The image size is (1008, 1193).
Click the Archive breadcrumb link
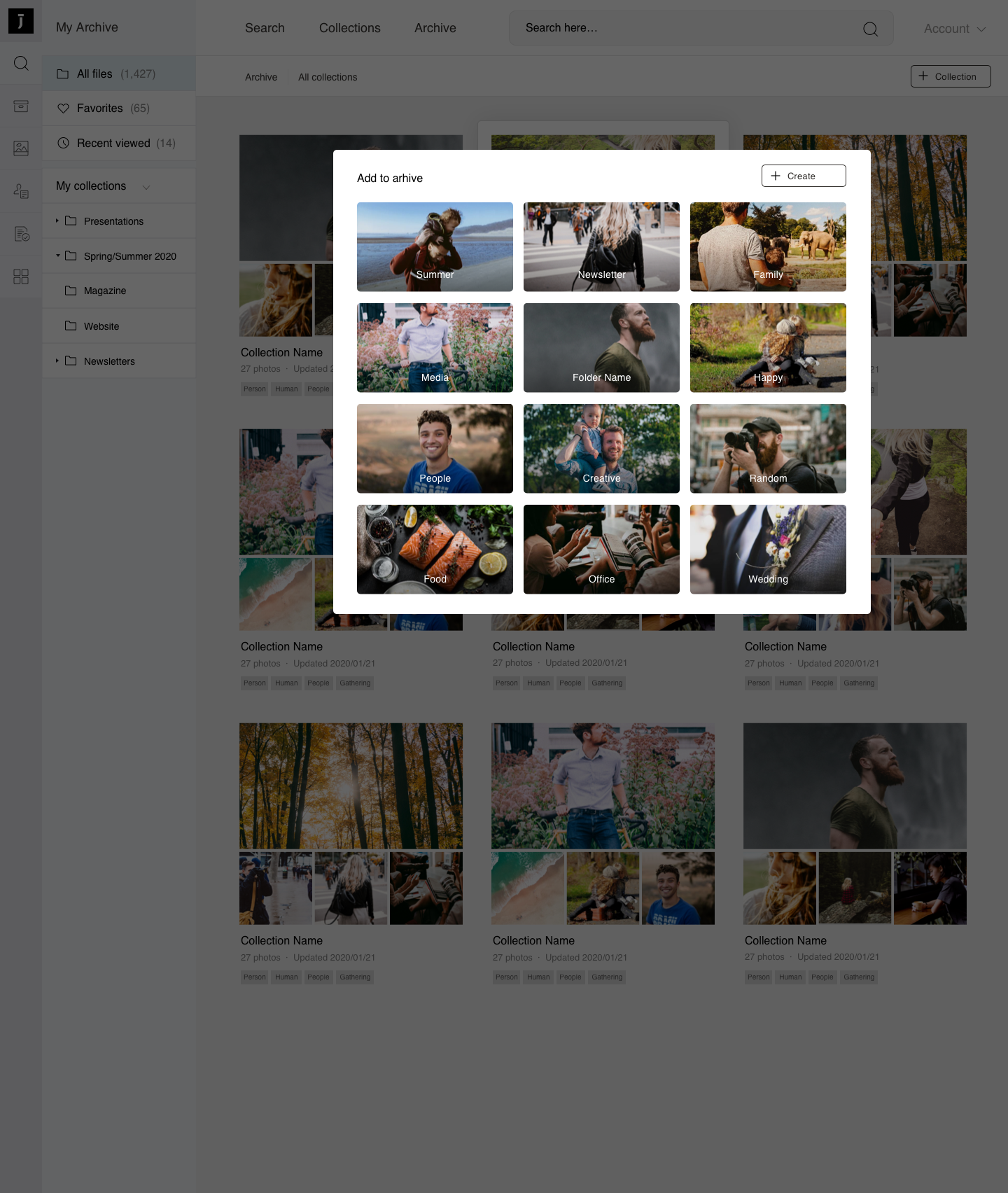tap(261, 77)
